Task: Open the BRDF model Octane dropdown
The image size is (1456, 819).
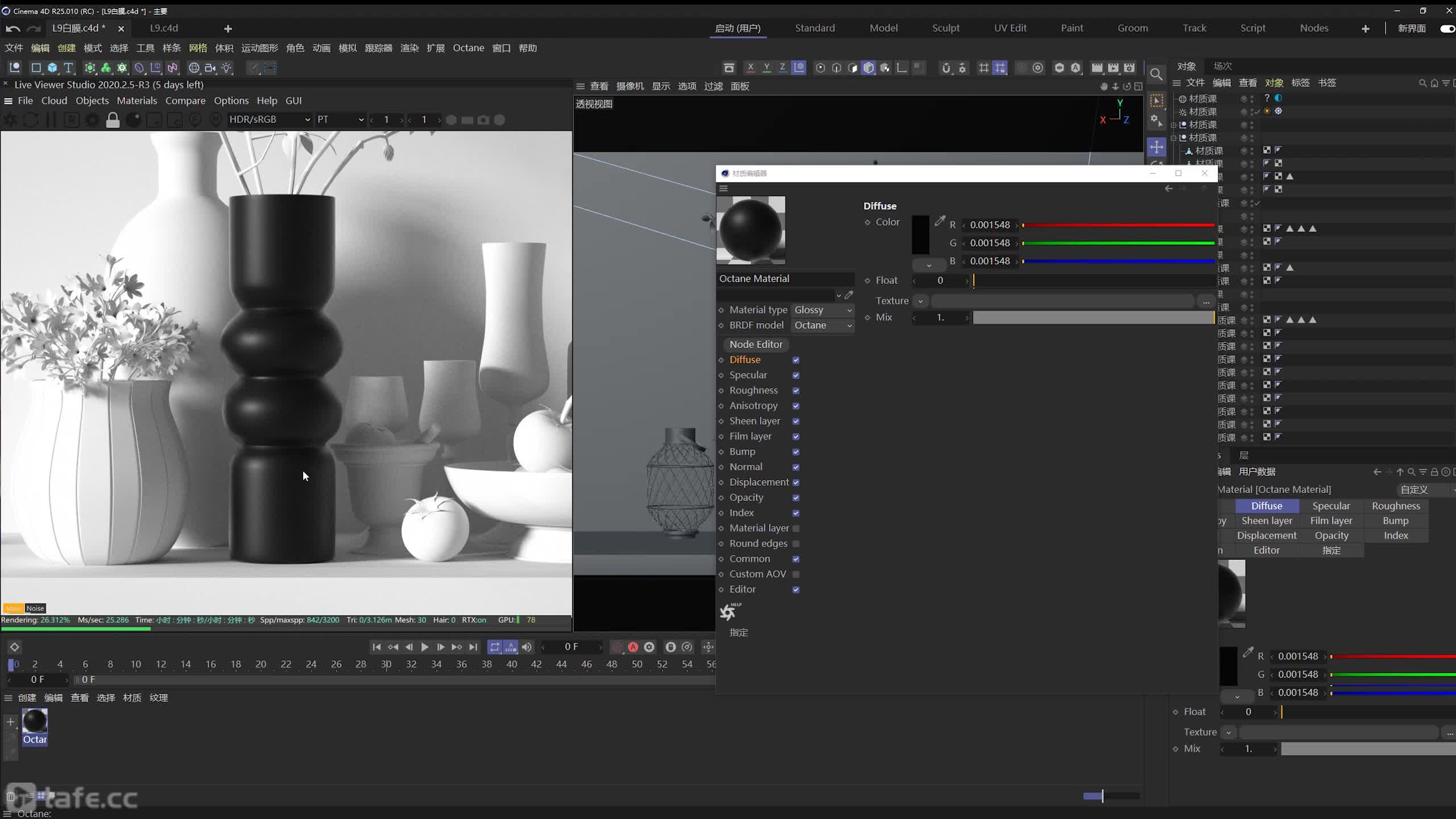Action: pyautogui.click(x=822, y=325)
